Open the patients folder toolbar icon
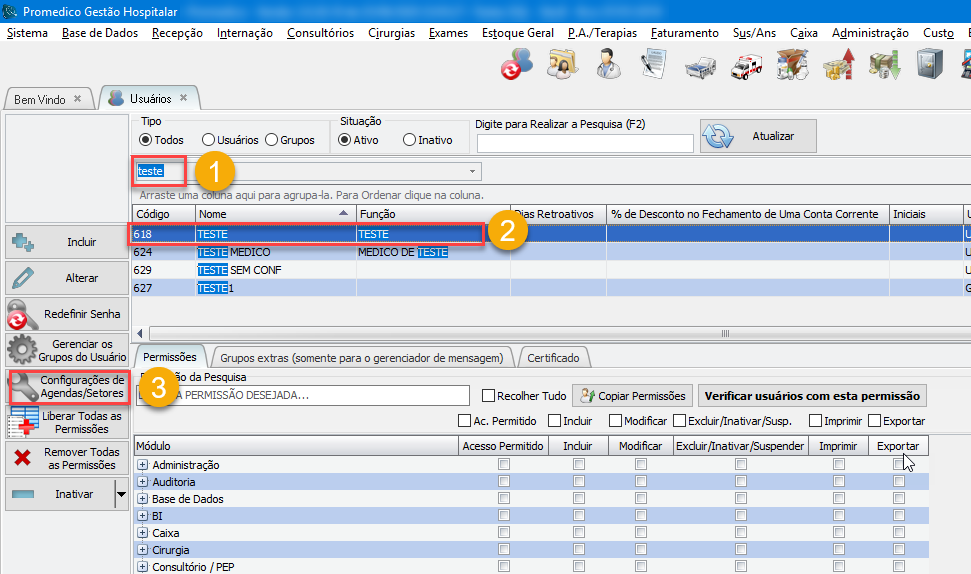Image resolution: width=971 pixels, height=574 pixels. [x=561, y=64]
